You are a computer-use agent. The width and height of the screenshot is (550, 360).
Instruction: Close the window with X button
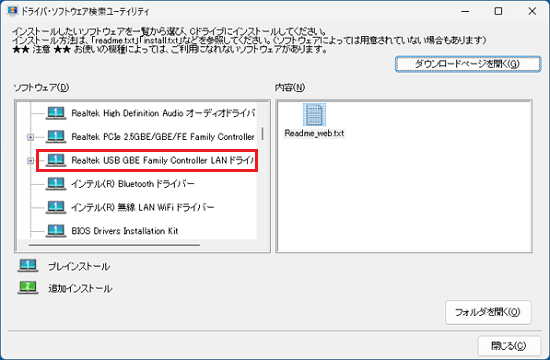point(532,11)
